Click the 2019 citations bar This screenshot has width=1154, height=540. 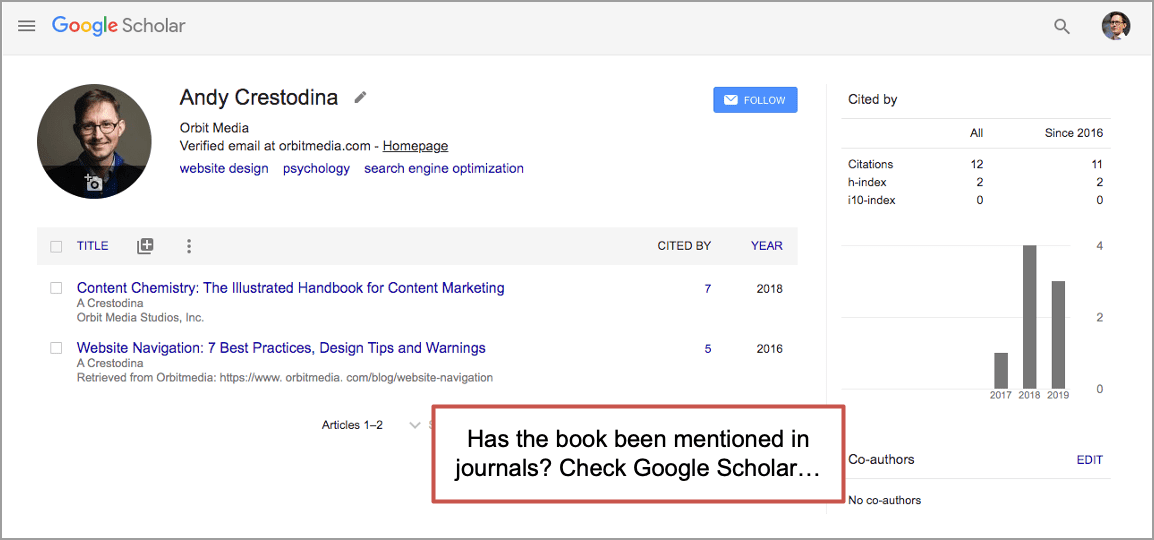pos(1058,335)
